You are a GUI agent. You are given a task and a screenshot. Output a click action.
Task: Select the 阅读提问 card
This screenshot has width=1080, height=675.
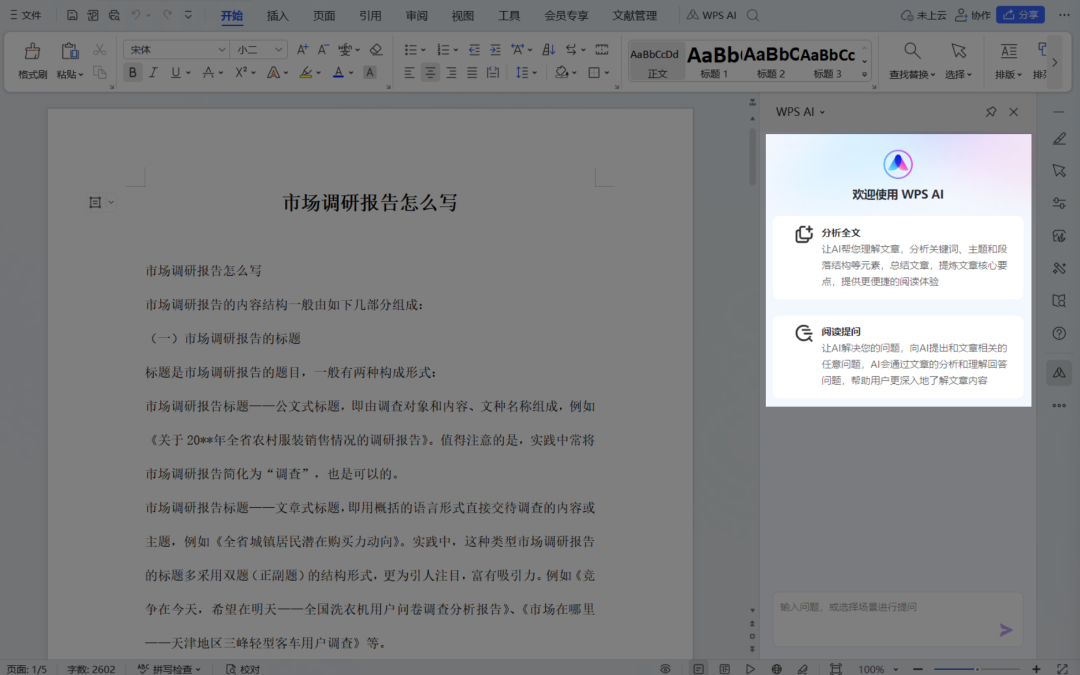pyautogui.click(x=898, y=356)
